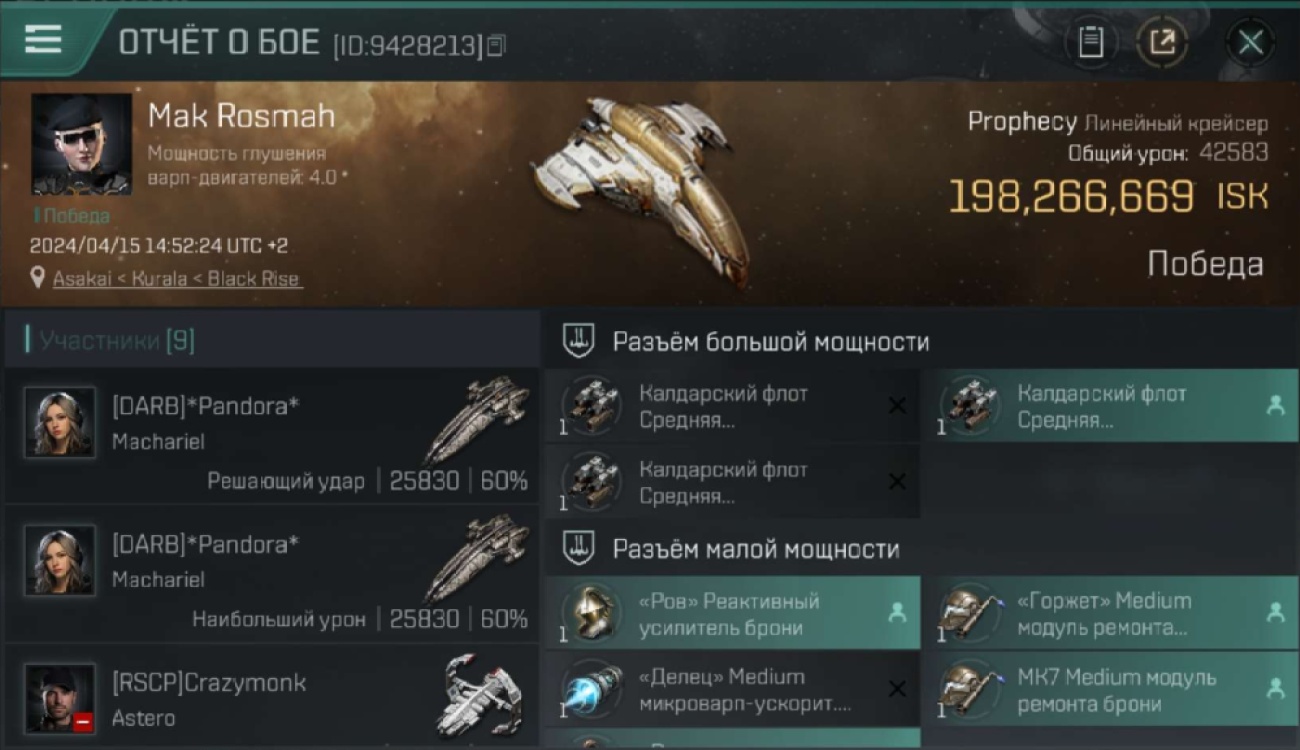Open Asakai < Kurala < Black Rise location link
1300x750 pixels.
click(176, 279)
